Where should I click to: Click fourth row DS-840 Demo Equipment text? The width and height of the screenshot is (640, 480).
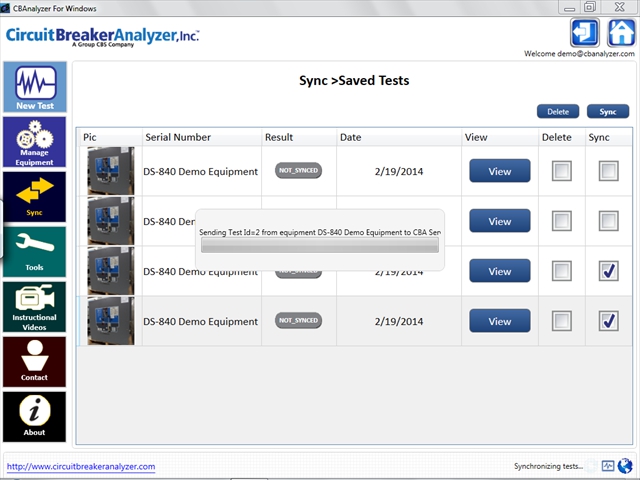click(200, 322)
